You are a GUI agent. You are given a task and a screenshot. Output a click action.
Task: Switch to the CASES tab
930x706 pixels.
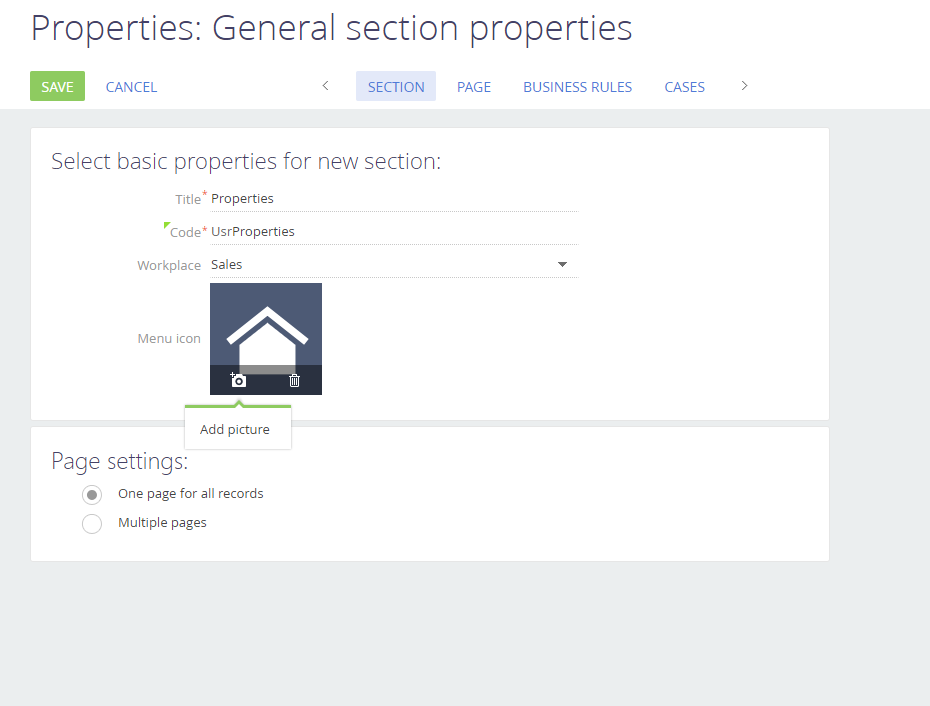point(684,87)
